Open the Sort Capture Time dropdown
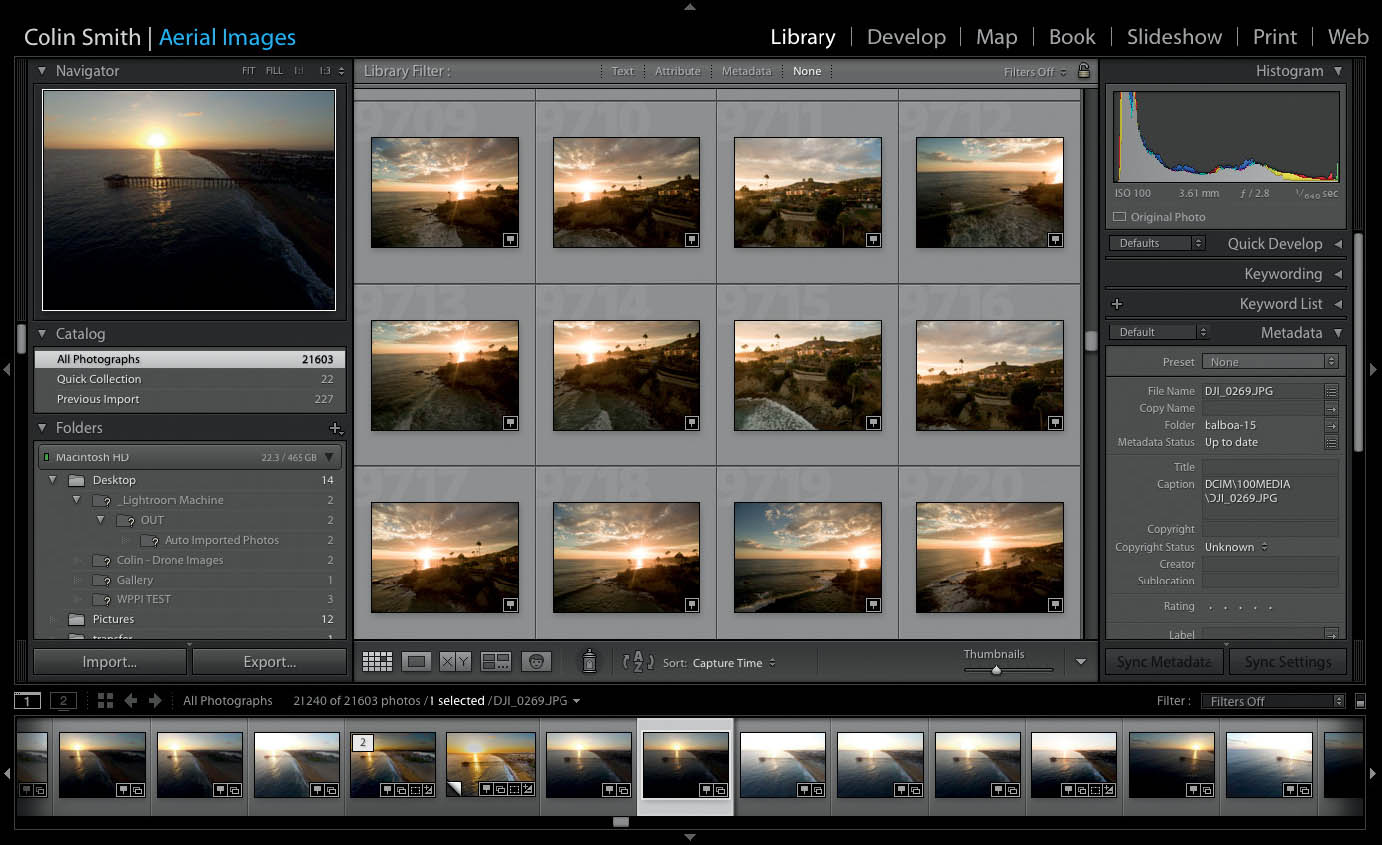 tap(734, 663)
